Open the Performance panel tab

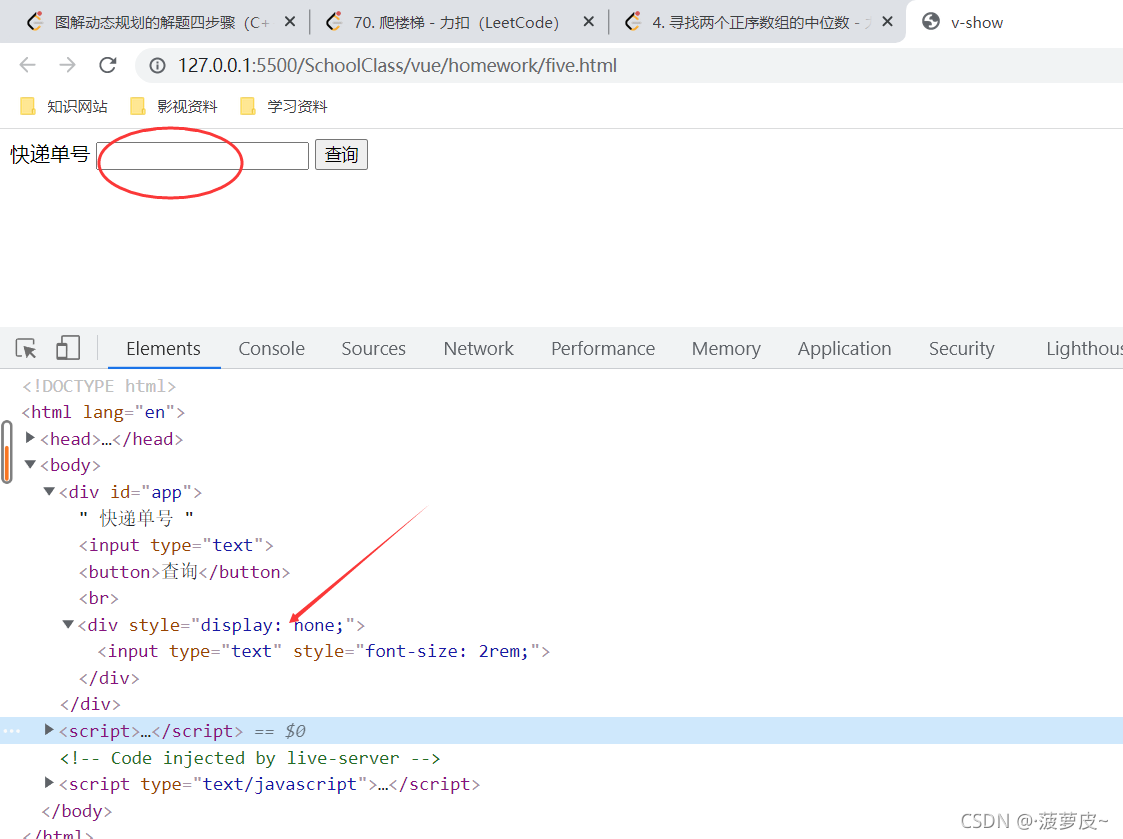click(x=603, y=349)
